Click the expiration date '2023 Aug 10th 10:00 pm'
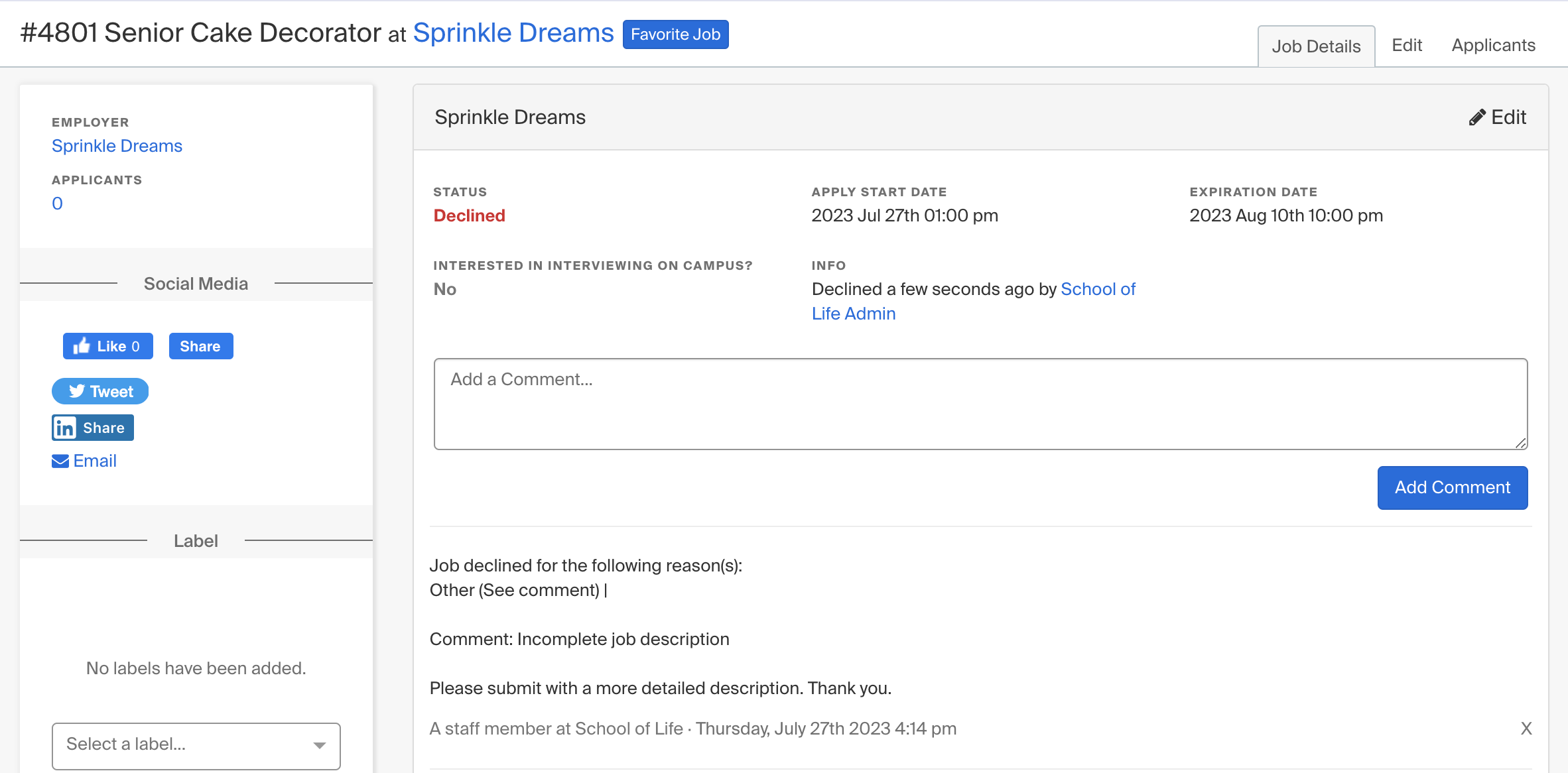The image size is (1568, 773). click(1286, 215)
